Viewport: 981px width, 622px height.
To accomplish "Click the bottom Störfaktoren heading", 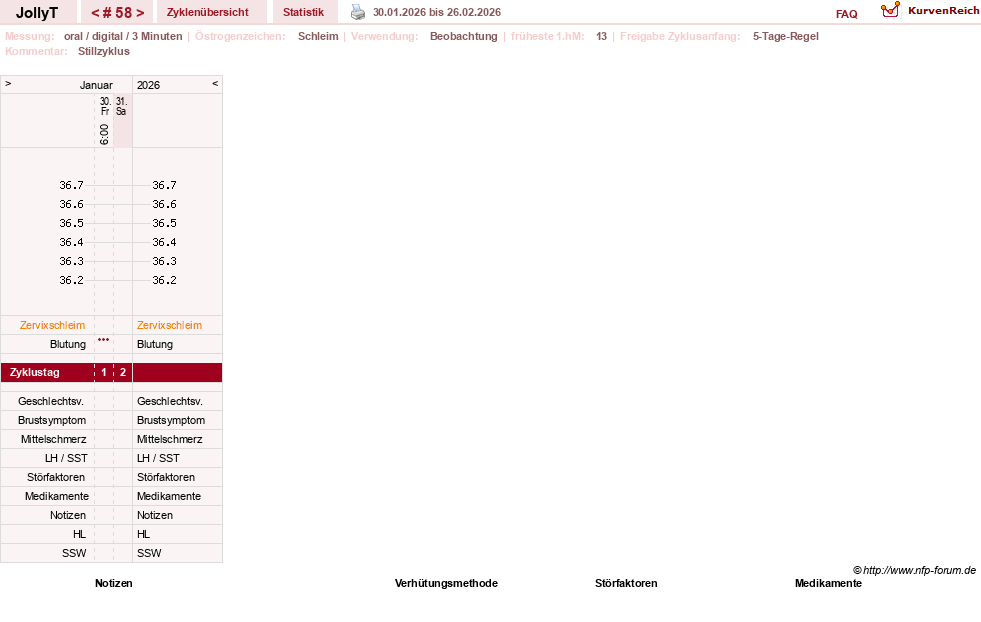I will [x=626, y=583].
